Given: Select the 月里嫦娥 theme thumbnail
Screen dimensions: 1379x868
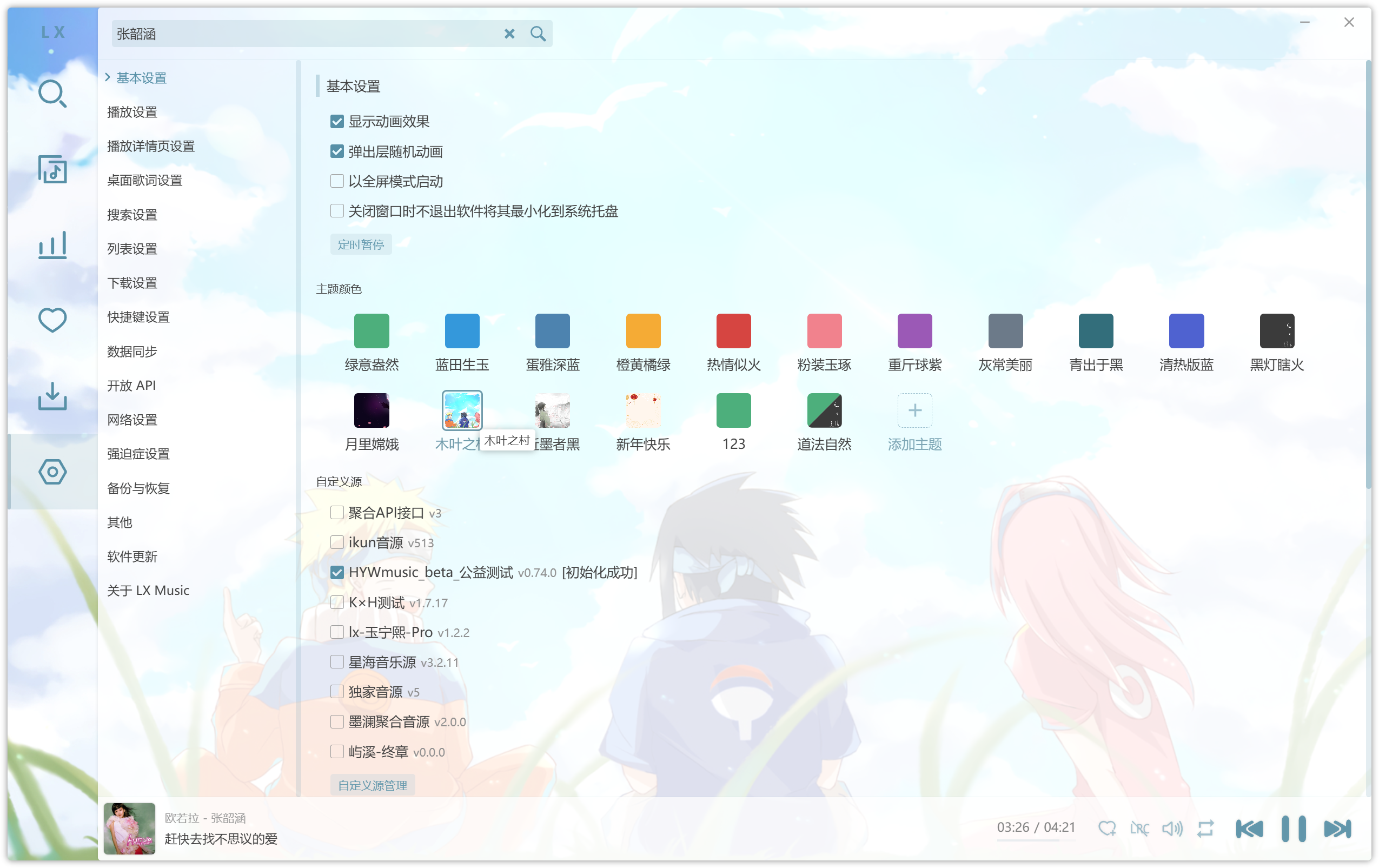Looking at the screenshot, I should (x=372, y=410).
